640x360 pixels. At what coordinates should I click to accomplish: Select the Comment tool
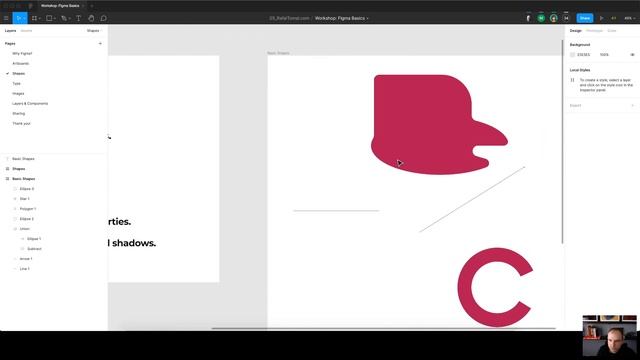pyautogui.click(x=104, y=18)
